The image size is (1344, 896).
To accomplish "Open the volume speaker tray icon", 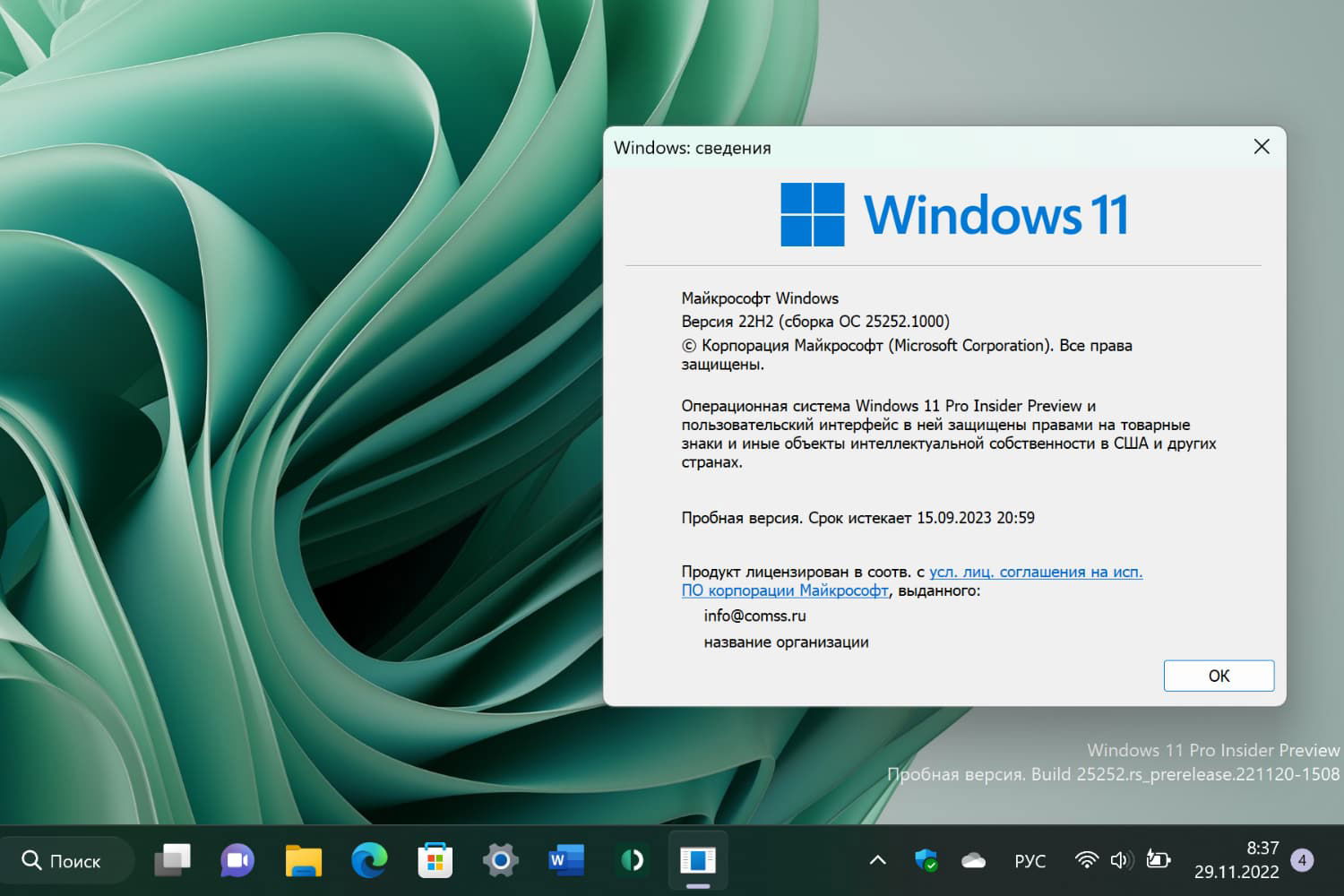I will [1122, 861].
